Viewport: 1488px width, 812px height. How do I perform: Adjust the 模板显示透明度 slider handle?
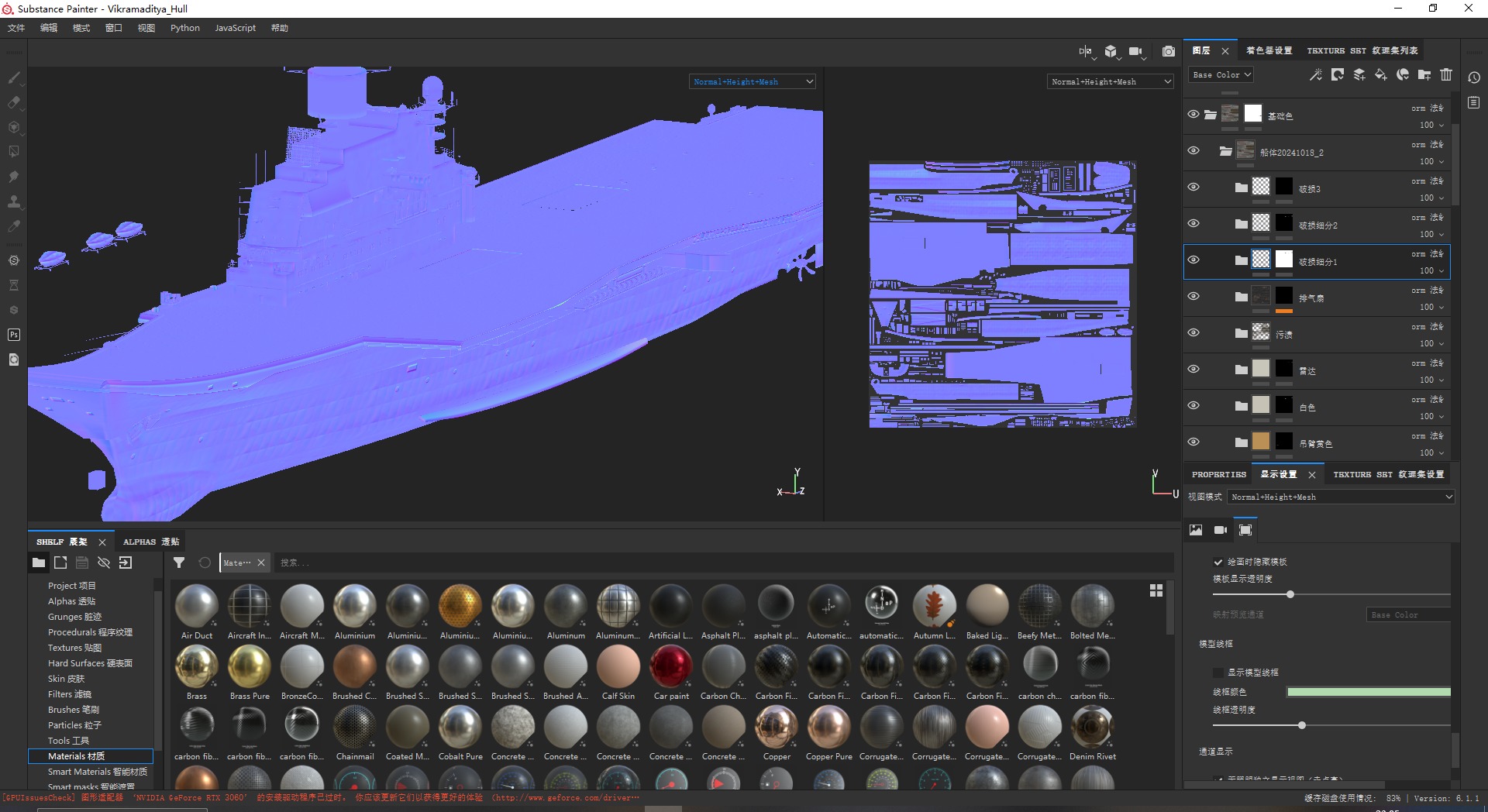(x=1290, y=594)
